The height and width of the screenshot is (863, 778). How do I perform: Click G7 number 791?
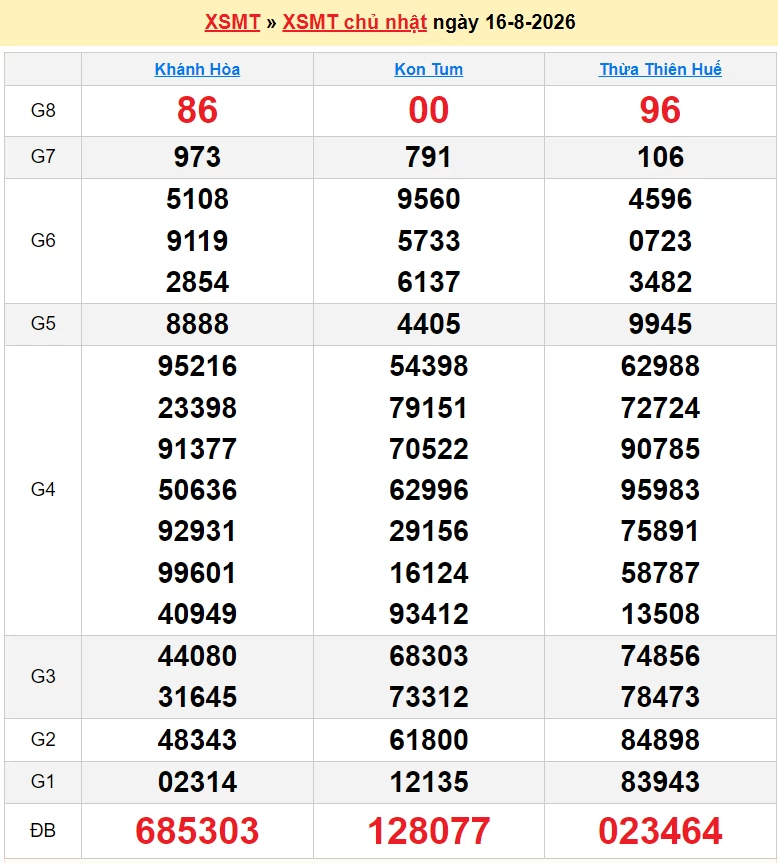coord(429,157)
